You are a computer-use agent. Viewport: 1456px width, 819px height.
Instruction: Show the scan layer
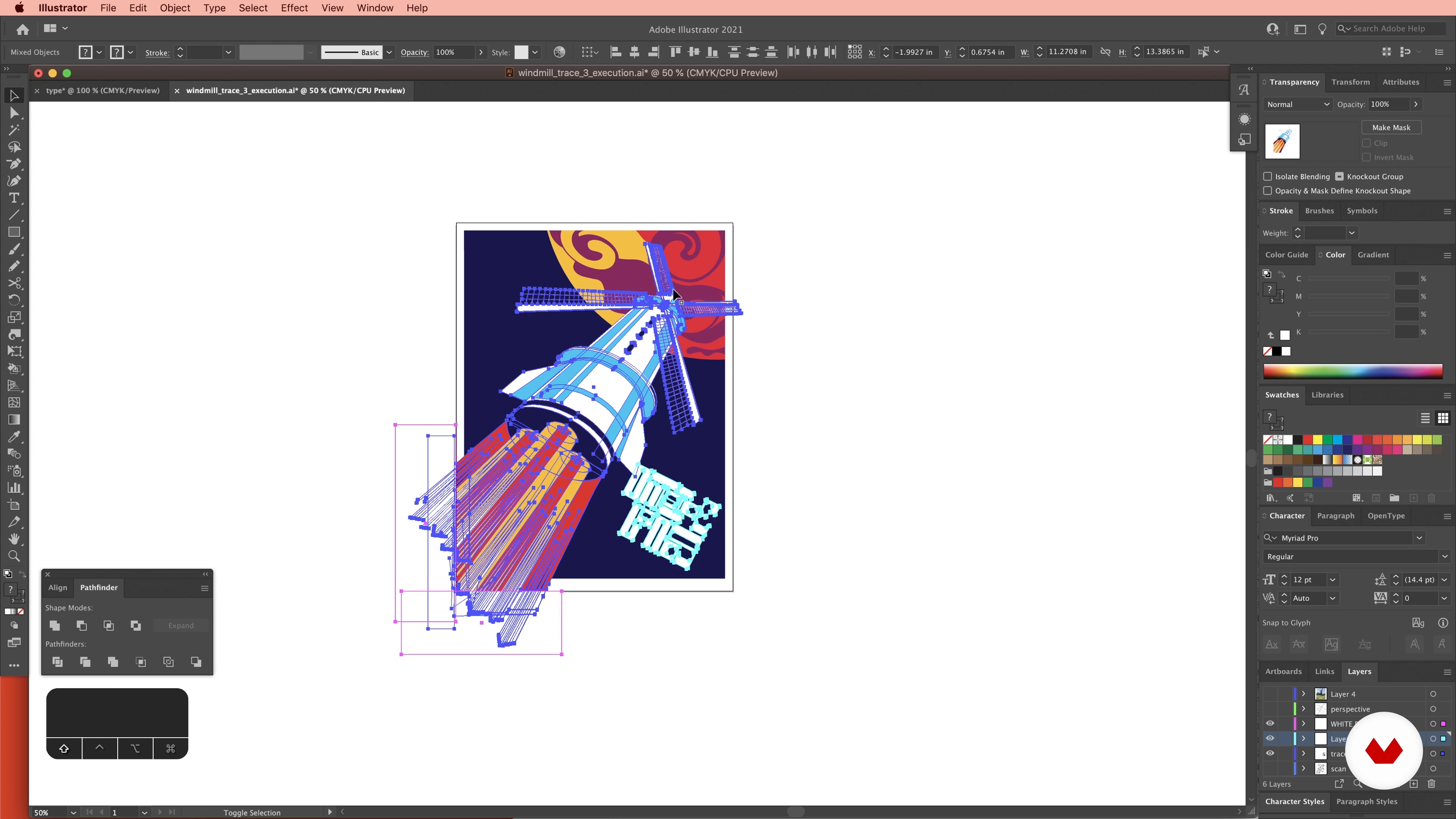pos(1270,768)
